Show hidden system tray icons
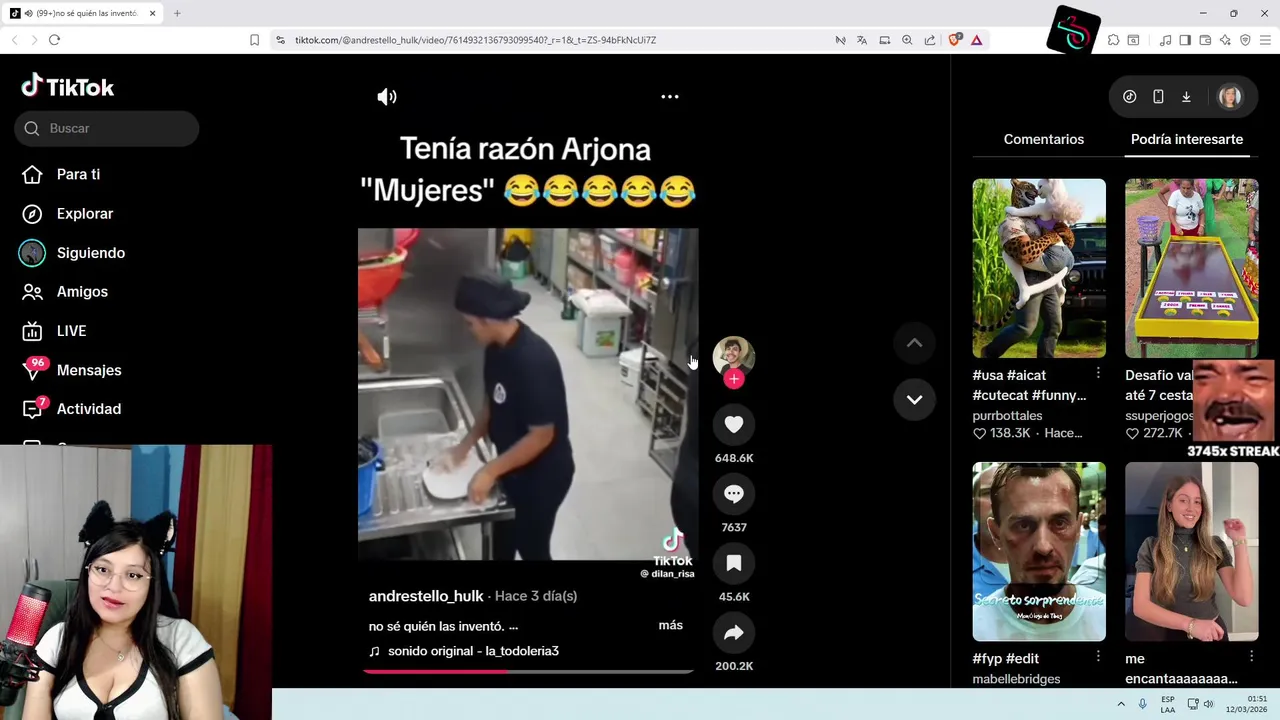Viewport: 1280px width, 720px height. point(1121,704)
